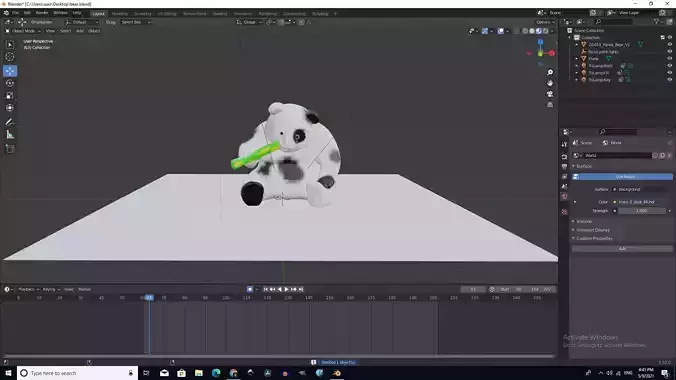
Task: Toggle visibility of Panda Bear object
Action: 670,44
